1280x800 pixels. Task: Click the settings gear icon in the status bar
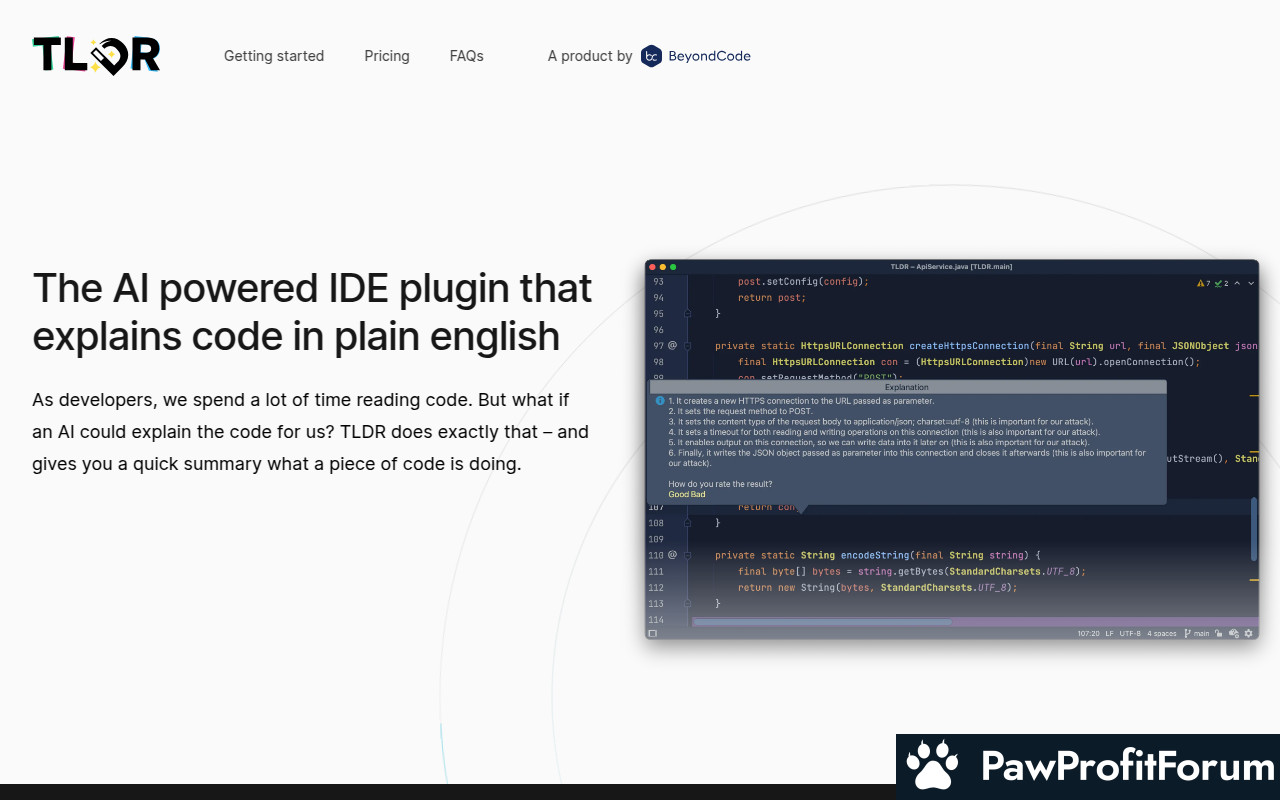tap(1248, 633)
